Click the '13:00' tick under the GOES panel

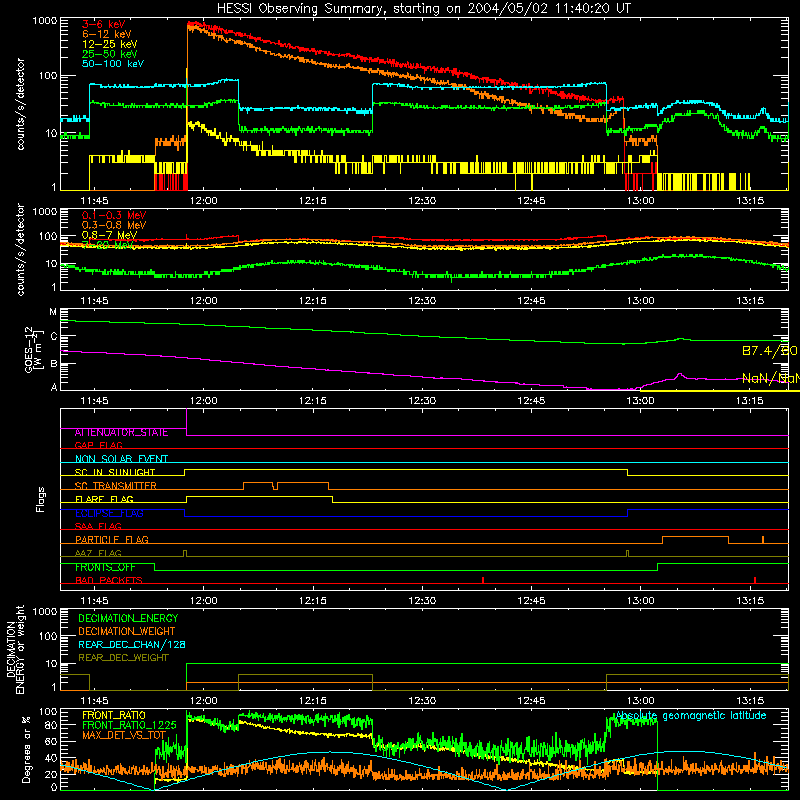click(640, 401)
